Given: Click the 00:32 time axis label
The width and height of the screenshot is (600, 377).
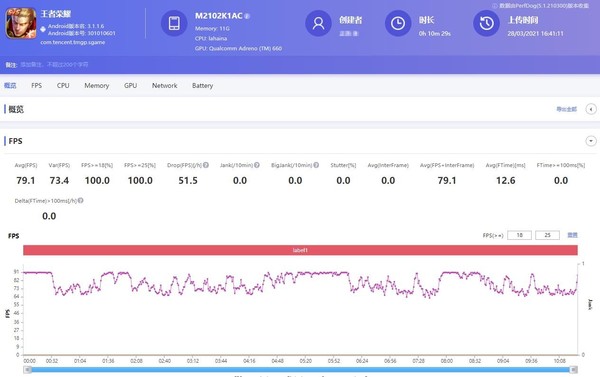Looking at the screenshot, I should click(x=52, y=361).
